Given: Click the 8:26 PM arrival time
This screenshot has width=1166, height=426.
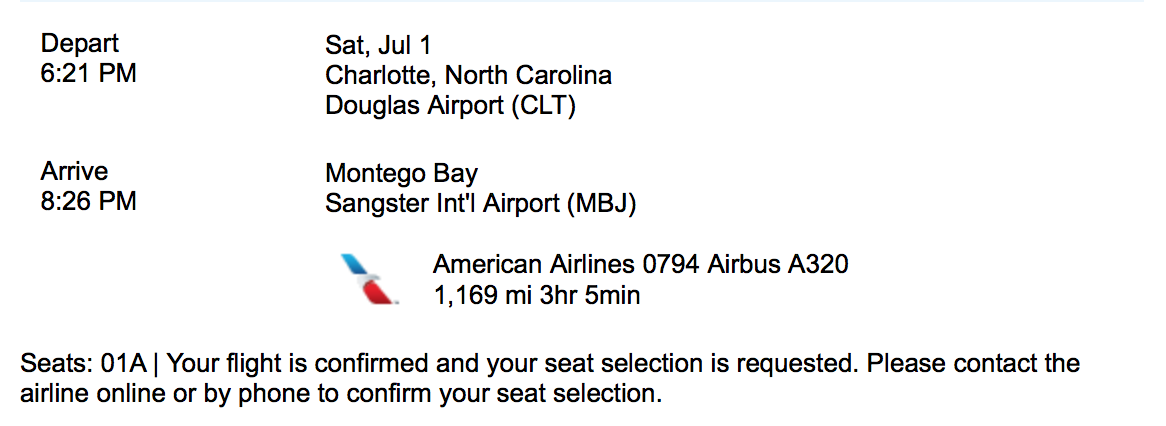Looking at the screenshot, I should [88, 201].
